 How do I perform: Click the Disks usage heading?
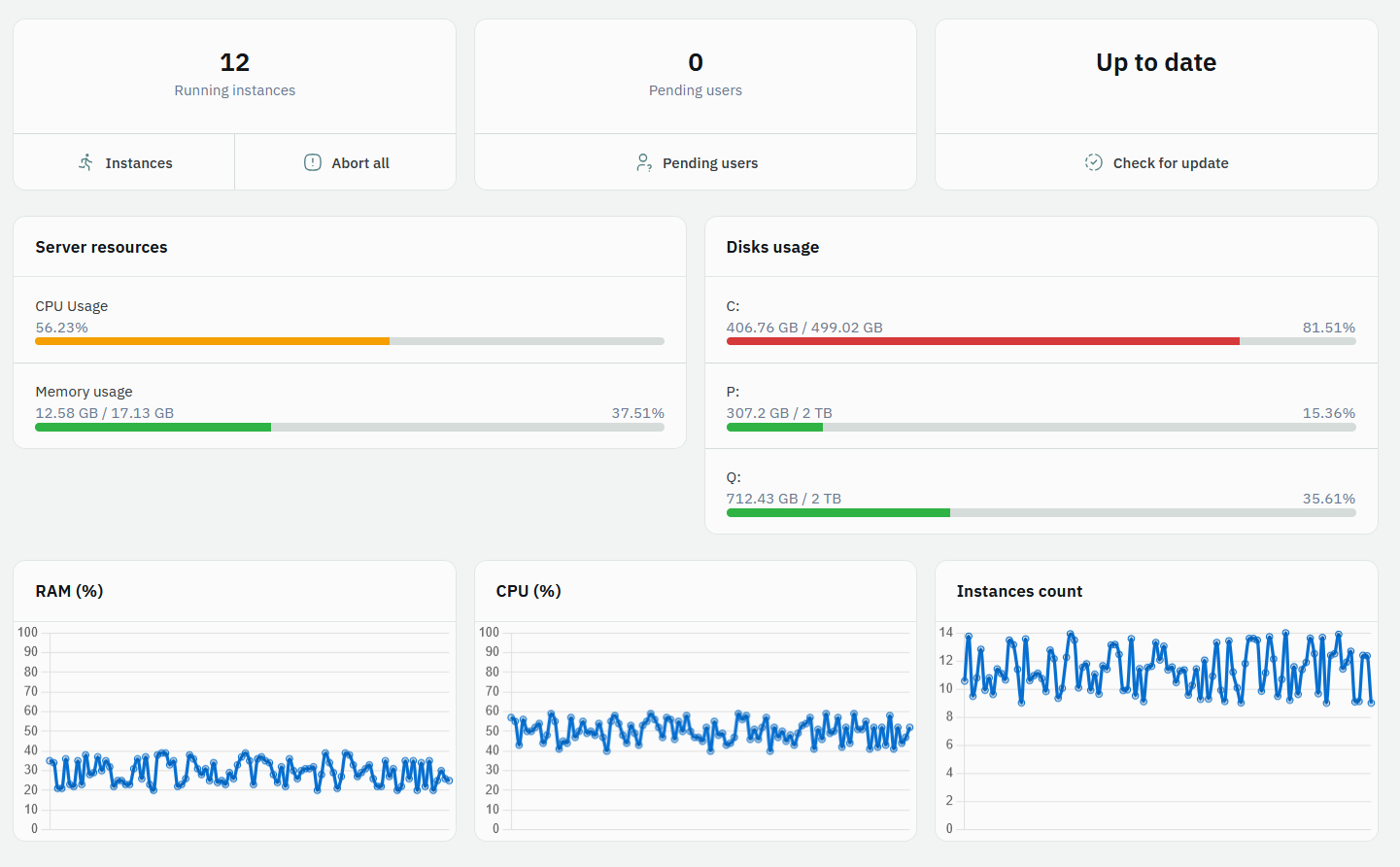pos(772,247)
